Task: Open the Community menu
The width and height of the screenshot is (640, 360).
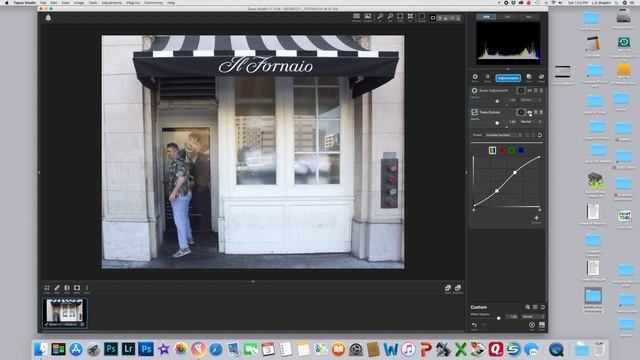Action: [153, 2]
